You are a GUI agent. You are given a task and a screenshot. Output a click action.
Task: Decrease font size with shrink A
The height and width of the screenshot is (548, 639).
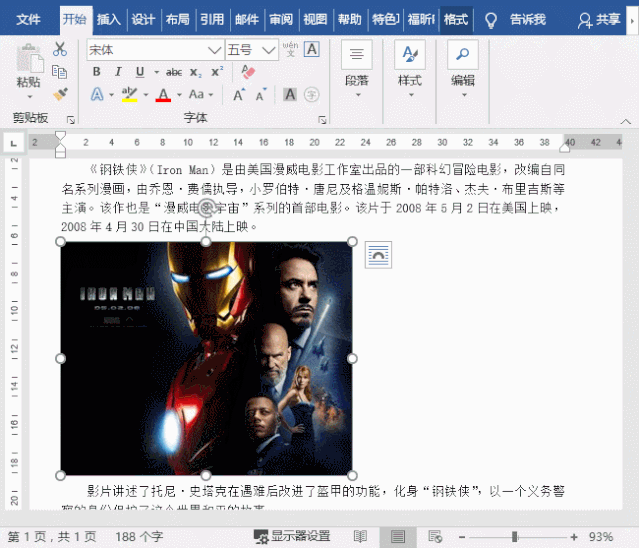(x=260, y=95)
